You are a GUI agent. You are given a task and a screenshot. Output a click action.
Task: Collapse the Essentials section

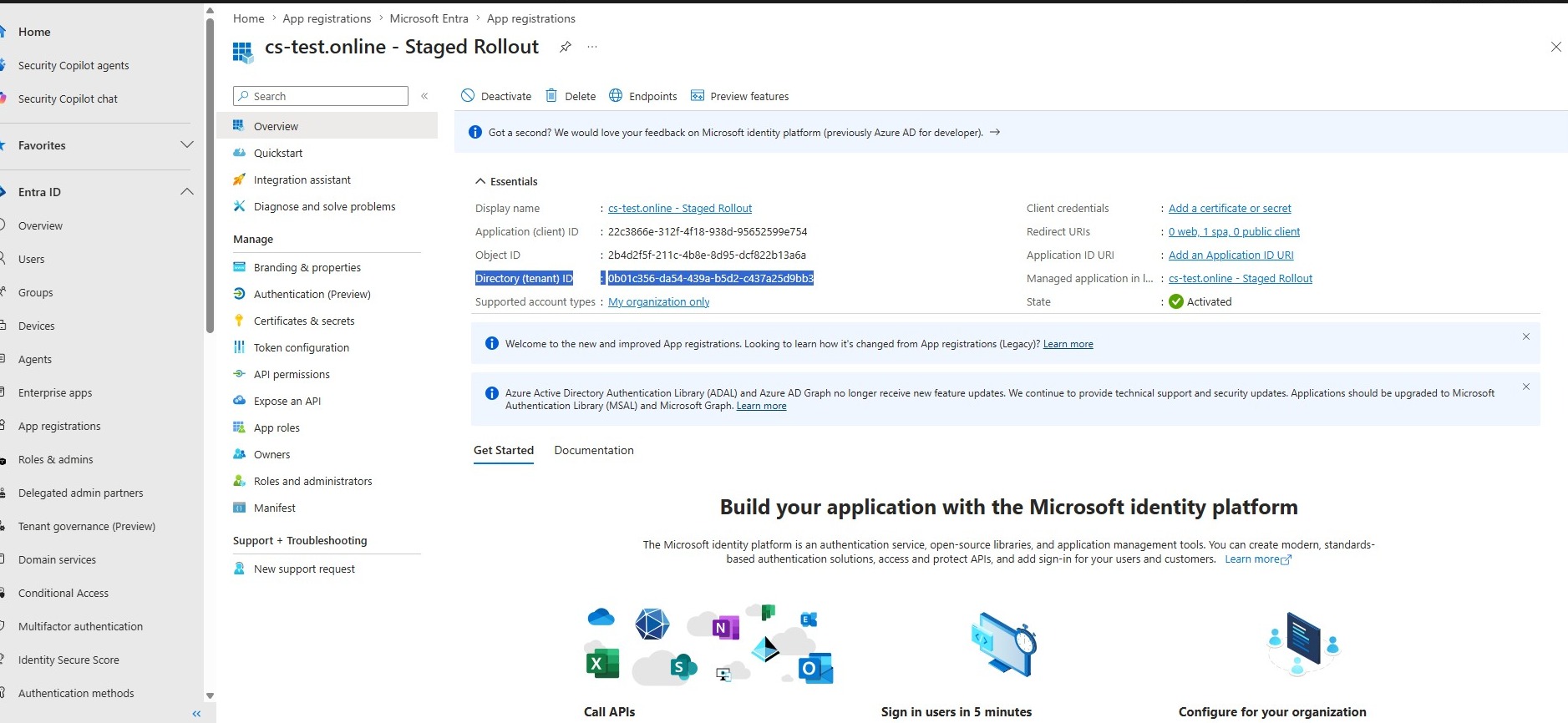480,181
